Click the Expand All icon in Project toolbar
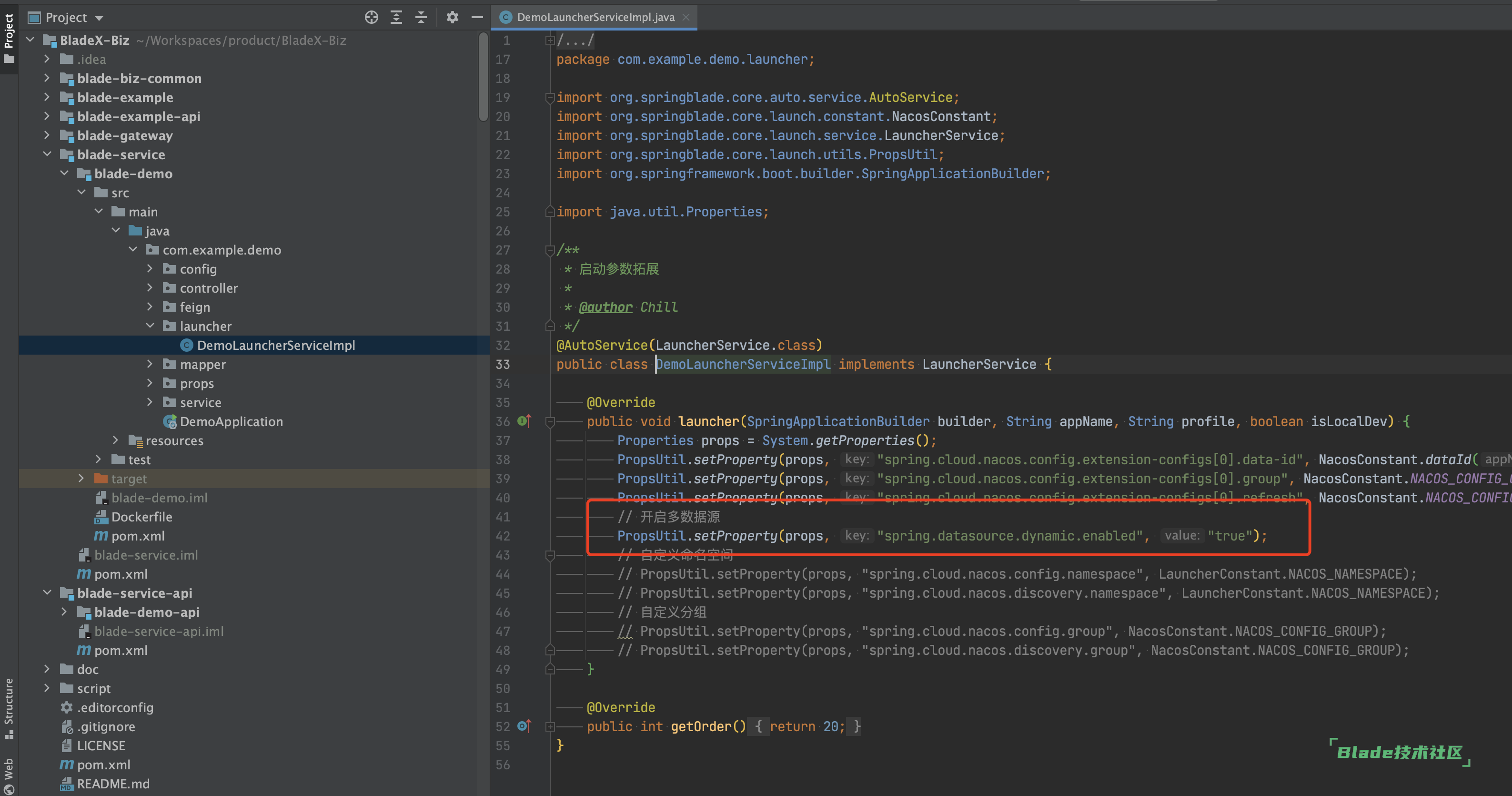1512x796 pixels. (x=396, y=17)
